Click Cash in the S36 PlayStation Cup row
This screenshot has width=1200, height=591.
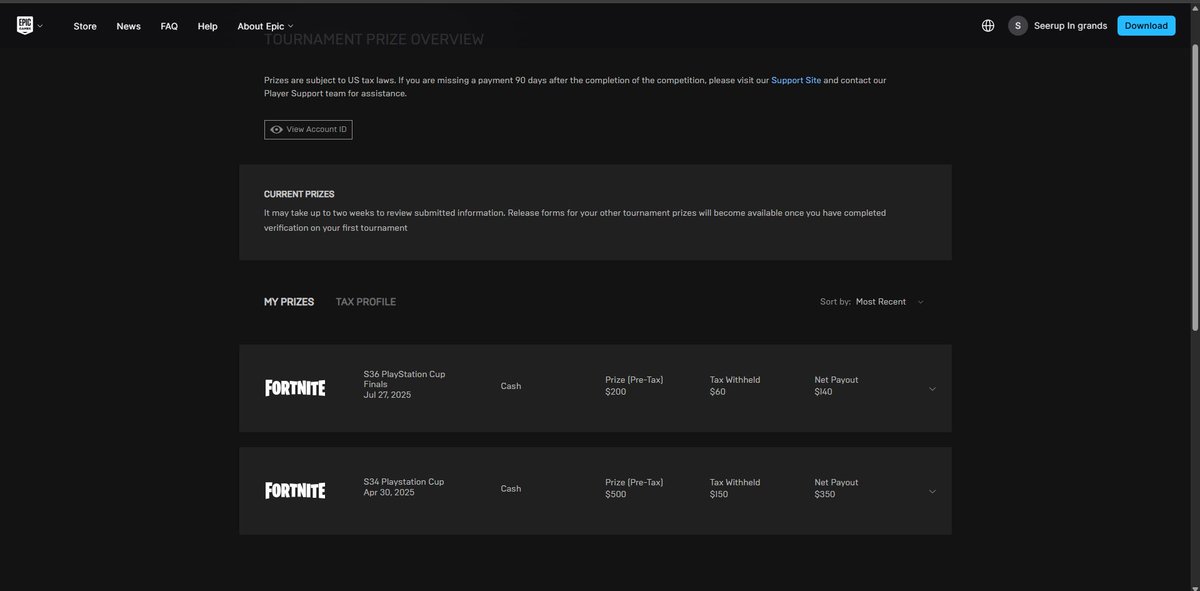point(511,386)
